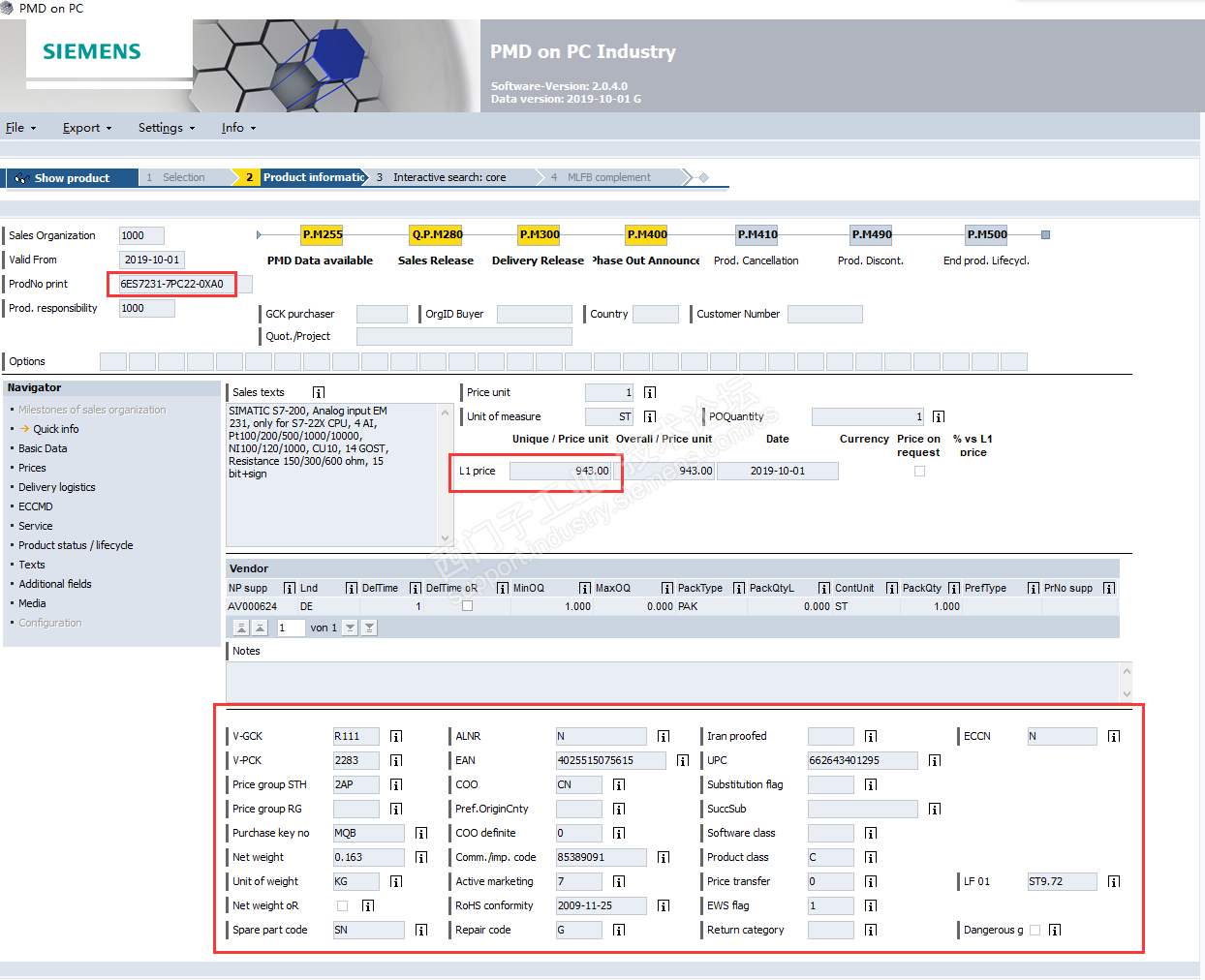This screenshot has height=980, width=1205.
Task: Open info icon for Dangerous g
Action: point(1055,930)
